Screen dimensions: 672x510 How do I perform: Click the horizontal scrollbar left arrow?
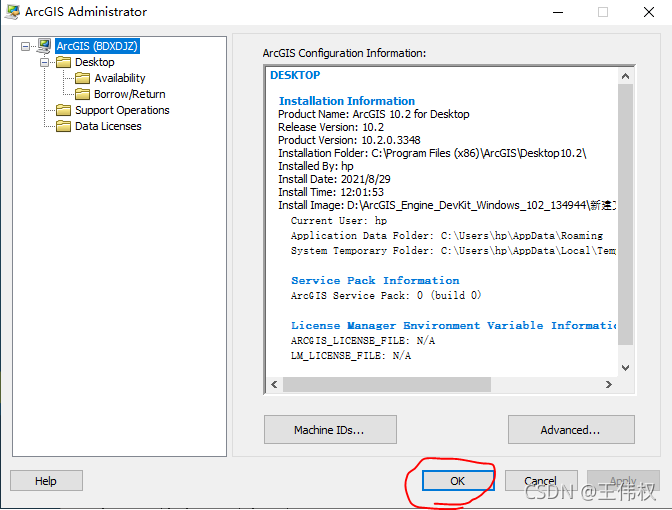pyautogui.click(x=274, y=385)
